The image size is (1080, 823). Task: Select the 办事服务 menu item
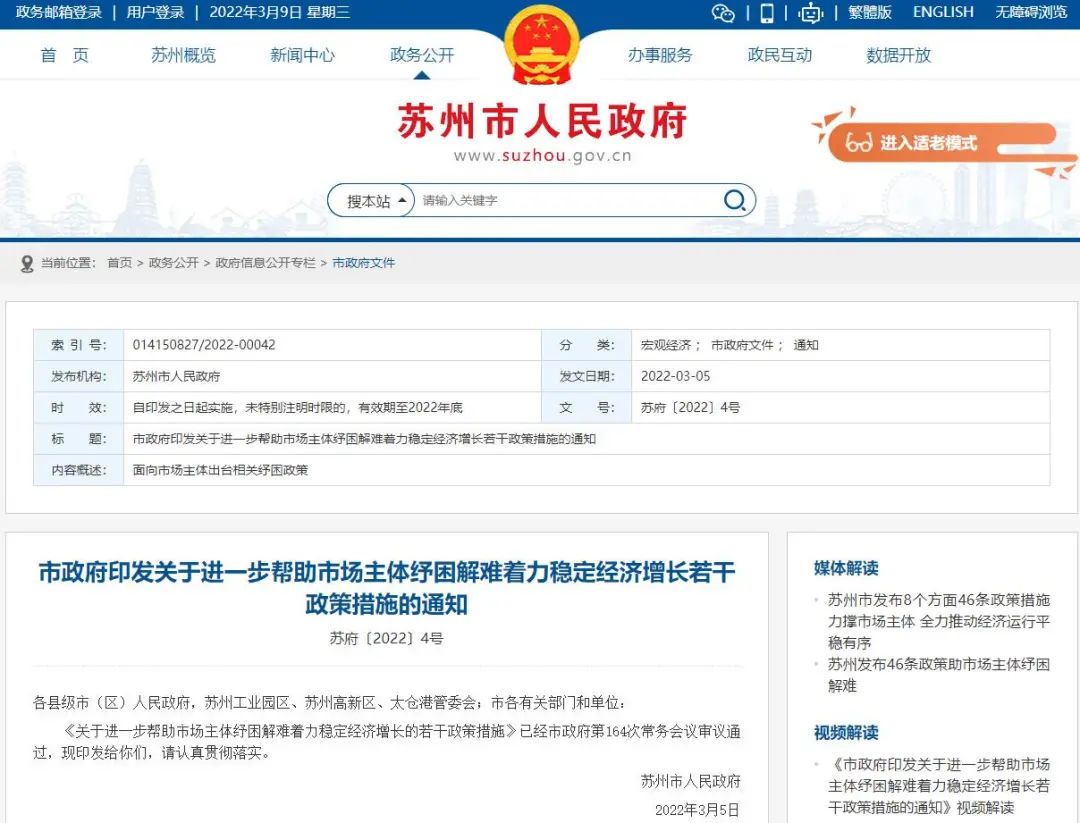click(660, 55)
